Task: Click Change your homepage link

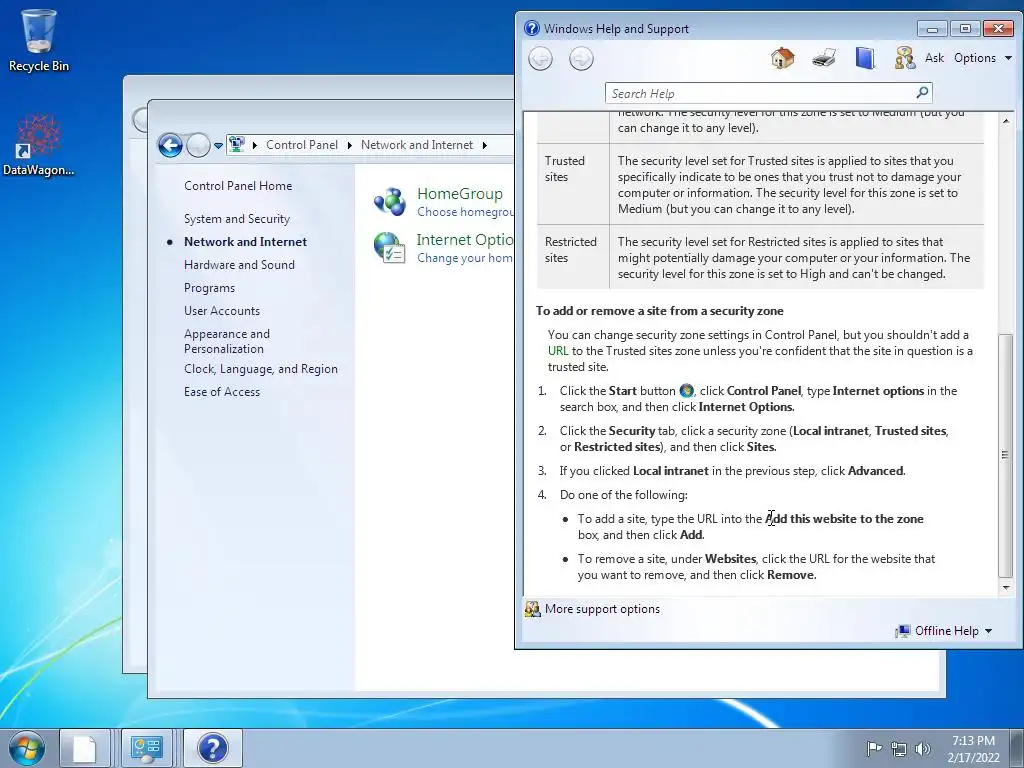Action: (x=465, y=258)
